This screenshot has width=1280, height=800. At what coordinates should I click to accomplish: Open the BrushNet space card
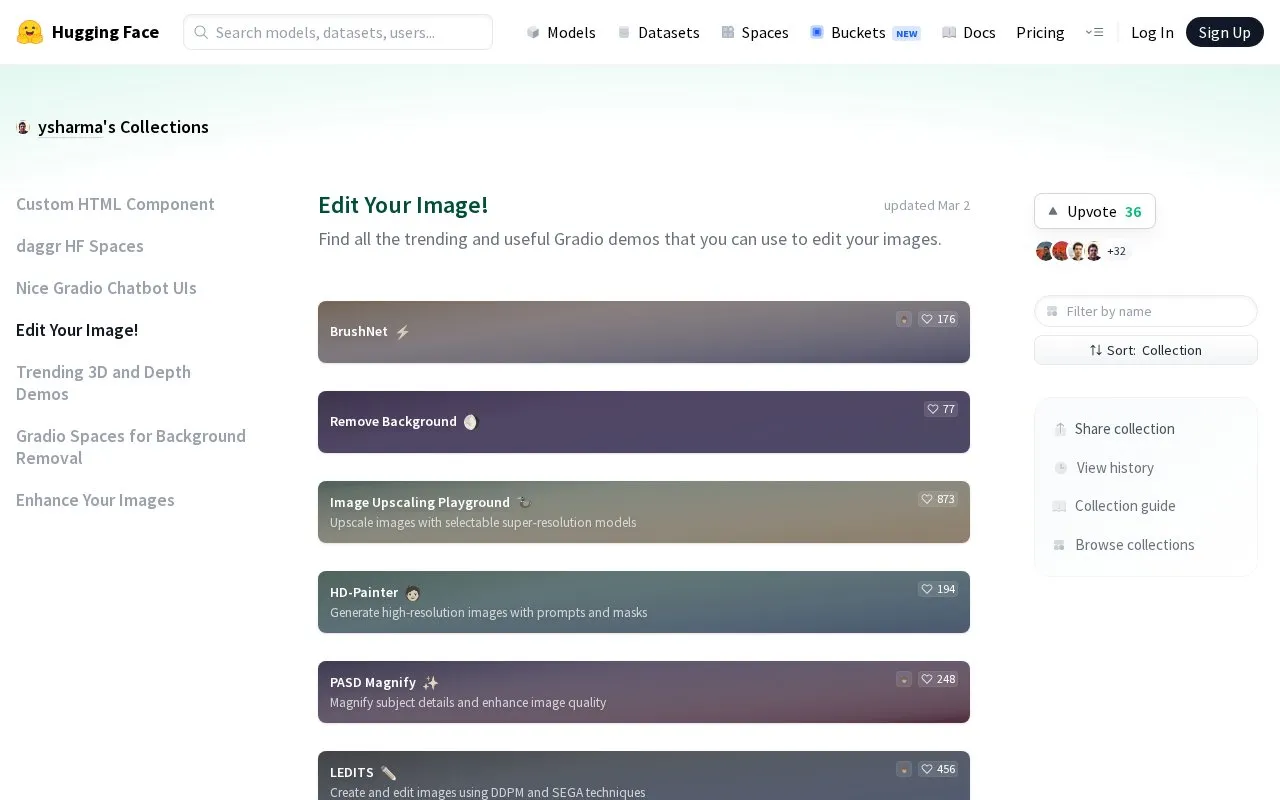[x=644, y=332]
